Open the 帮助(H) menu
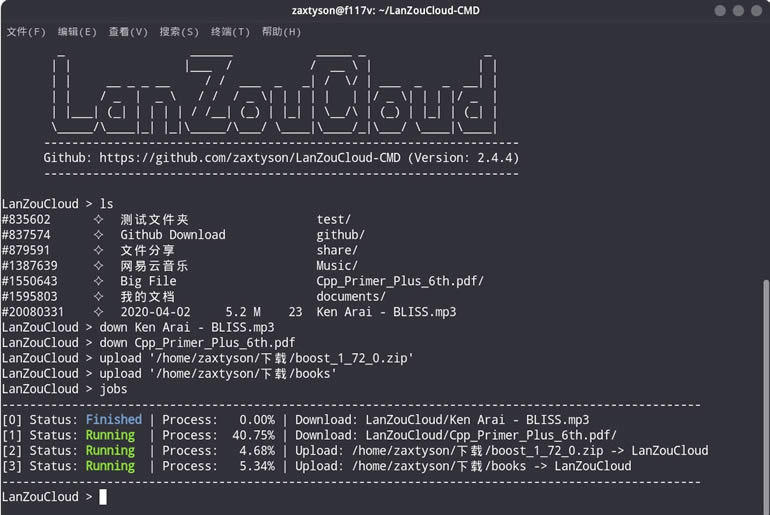The height and width of the screenshot is (515, 770). pos(281,32)
